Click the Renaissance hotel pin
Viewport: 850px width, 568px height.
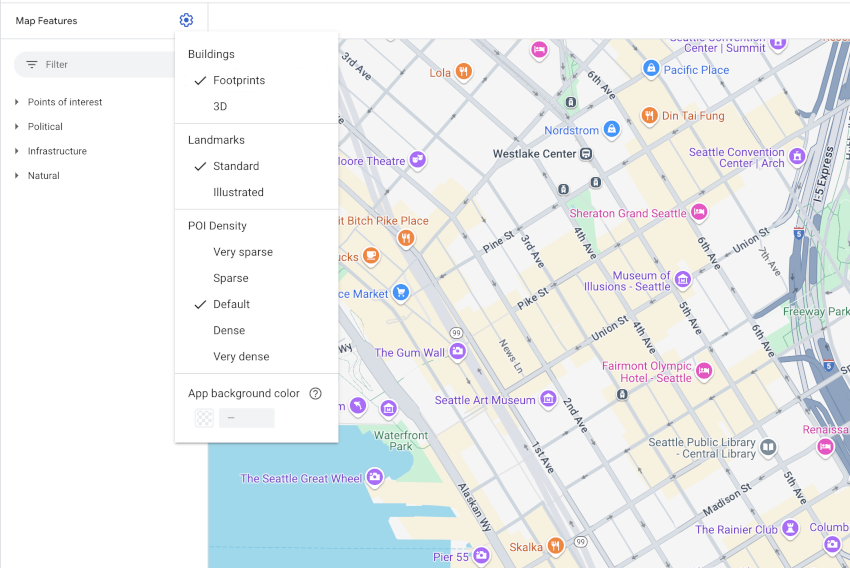pos(825,447)
